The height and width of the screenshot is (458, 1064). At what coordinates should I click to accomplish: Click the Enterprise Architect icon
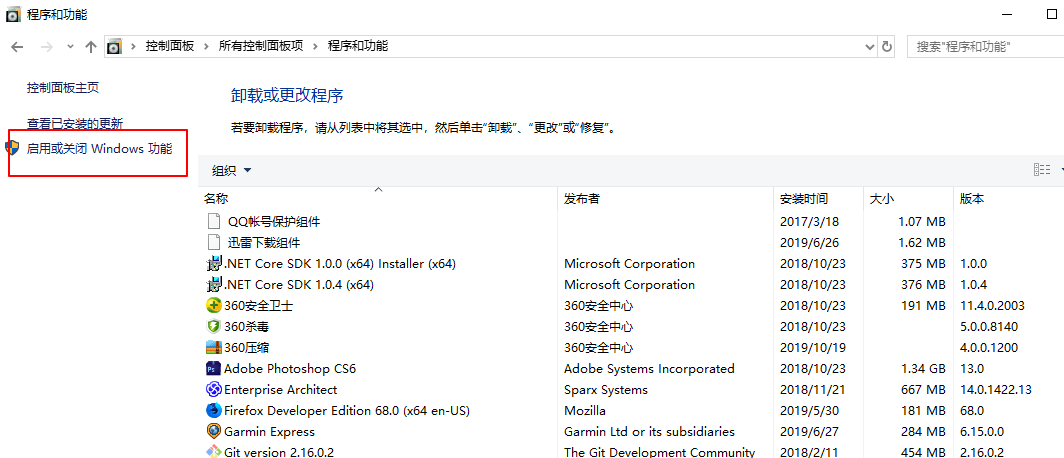pos(213,389)
